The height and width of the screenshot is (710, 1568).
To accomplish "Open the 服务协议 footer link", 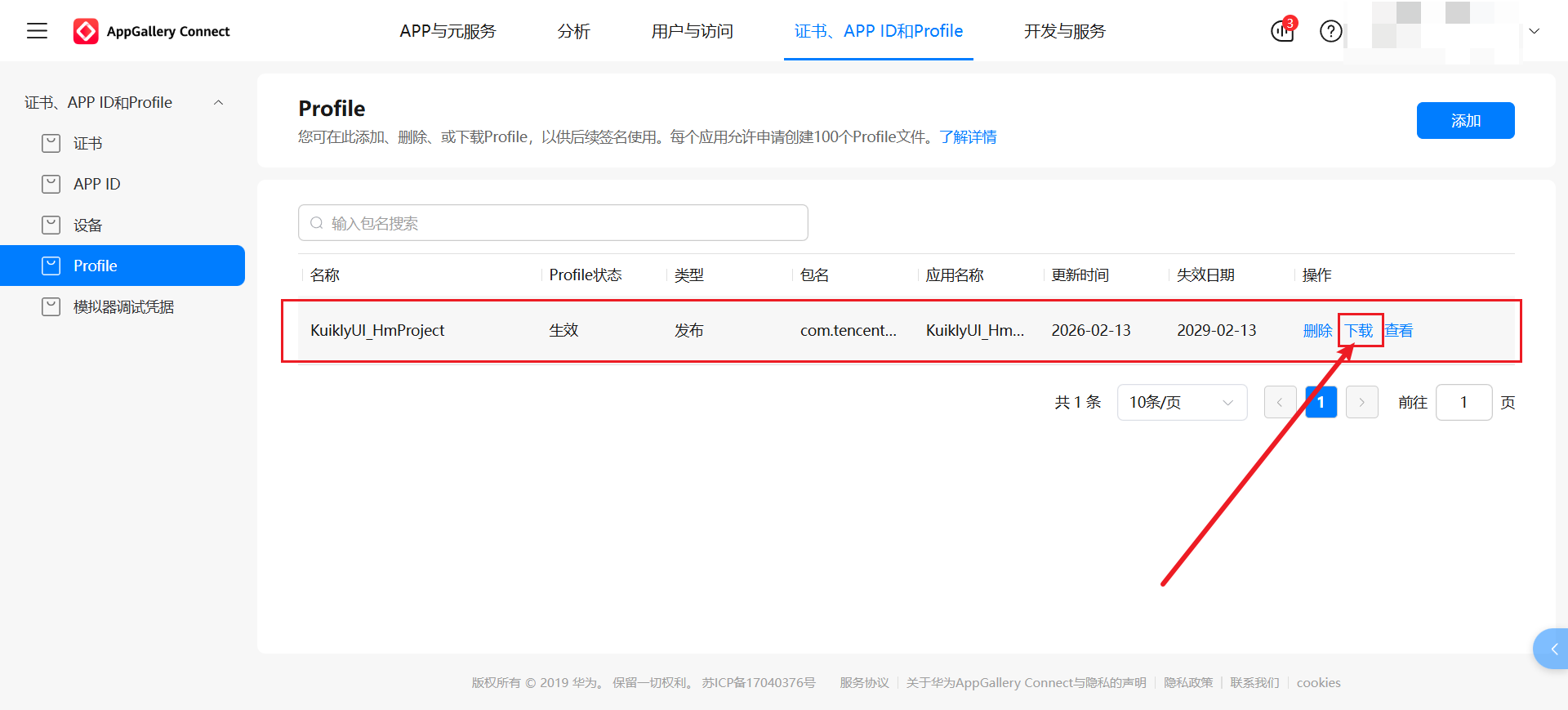I will 864,682.
